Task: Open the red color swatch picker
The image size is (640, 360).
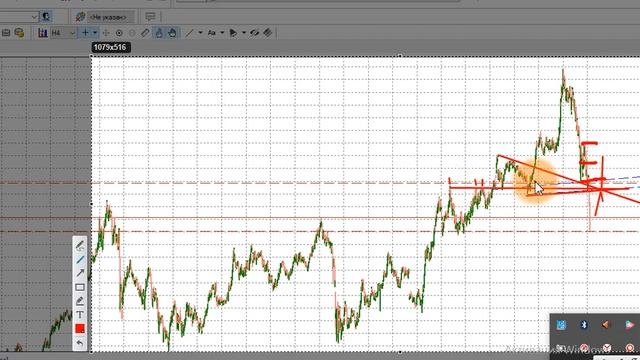Action: point(80,329)
